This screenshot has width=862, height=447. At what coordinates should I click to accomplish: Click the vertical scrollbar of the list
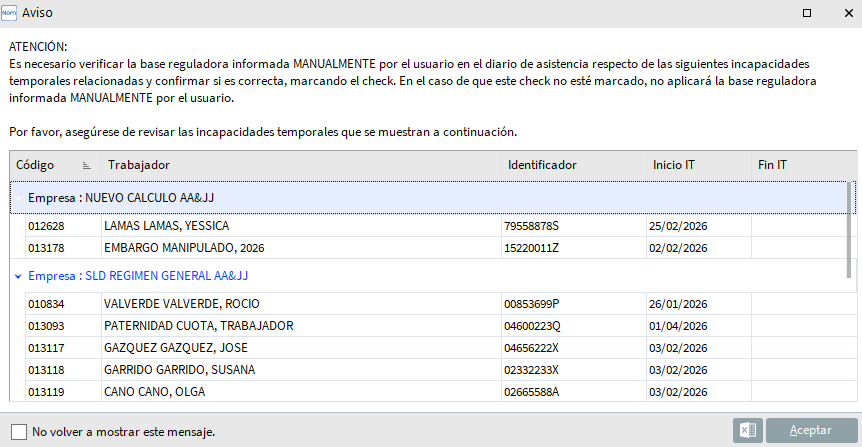(851, 230)
